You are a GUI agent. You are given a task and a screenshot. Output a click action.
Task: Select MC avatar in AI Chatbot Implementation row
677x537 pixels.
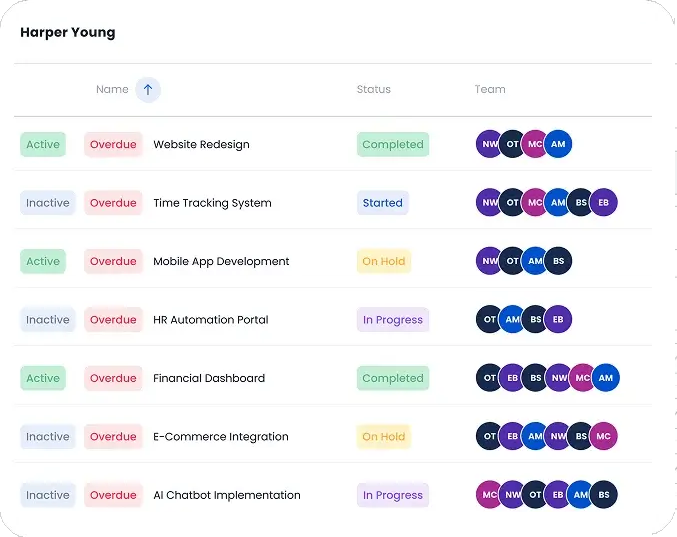click(488, 495)
